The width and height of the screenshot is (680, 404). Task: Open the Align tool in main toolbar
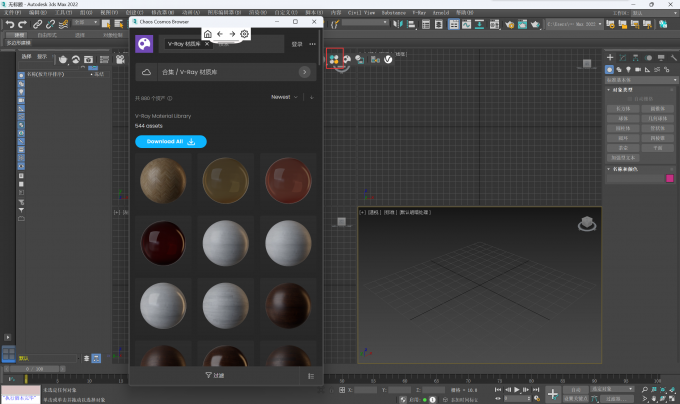click(x=411, y=24)
